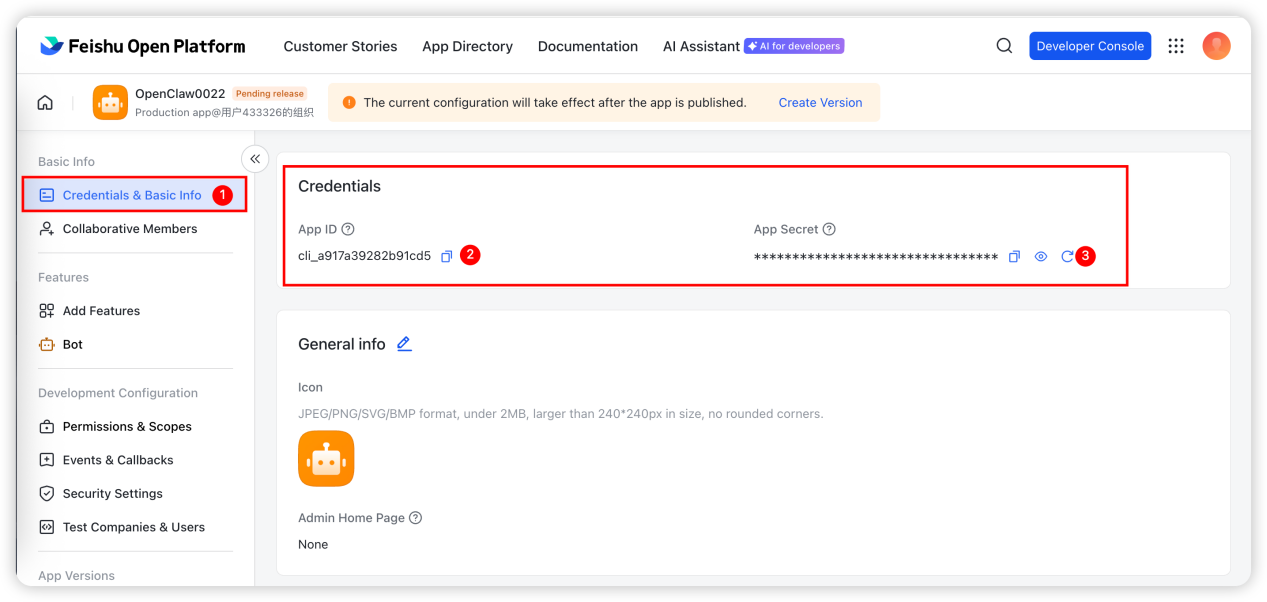Viewport: 1267px width, 602px height.
Task: Copy the App Secret value
Action: [1014, 257]
